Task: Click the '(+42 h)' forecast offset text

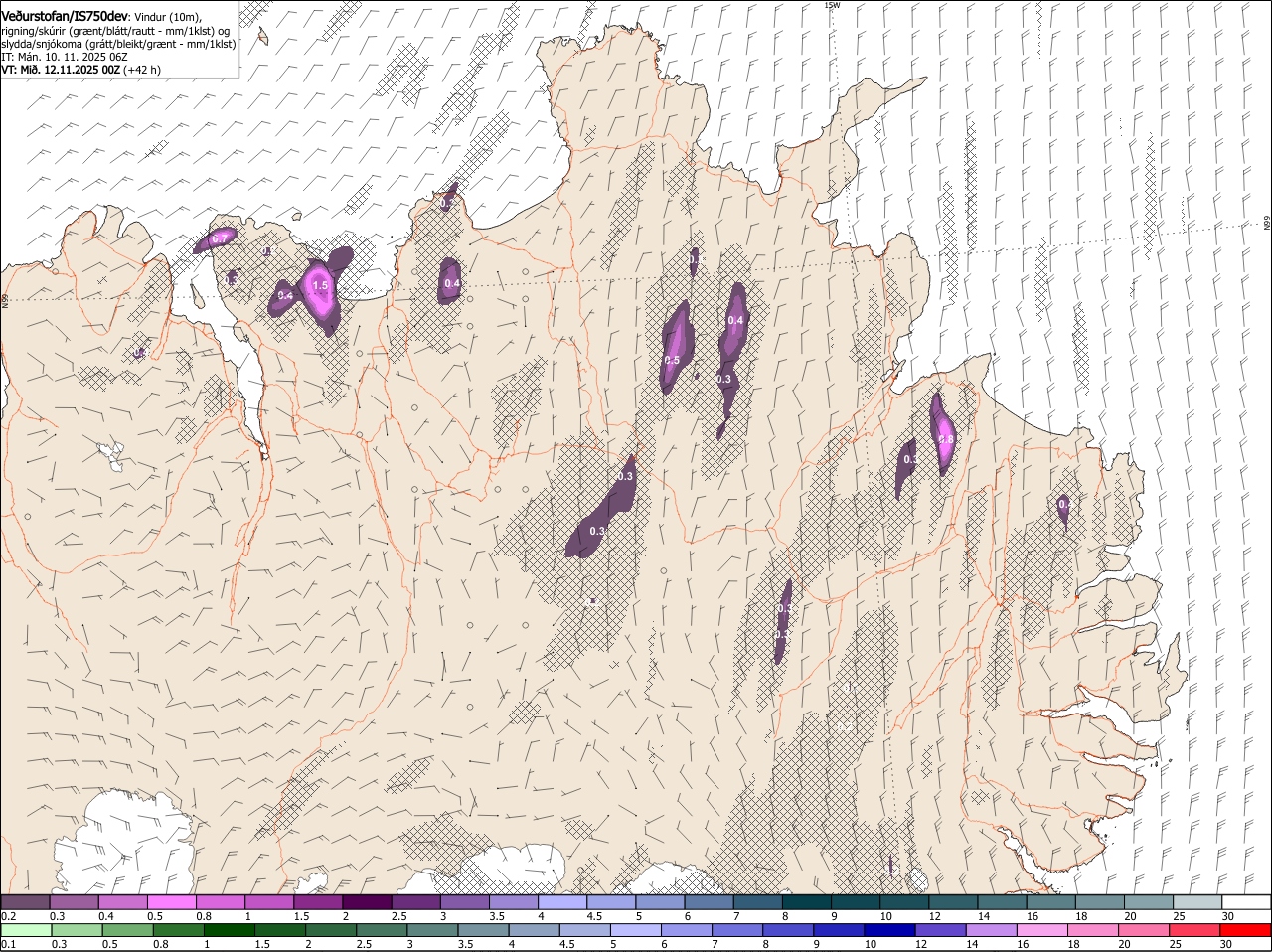Action: (143, 70)
